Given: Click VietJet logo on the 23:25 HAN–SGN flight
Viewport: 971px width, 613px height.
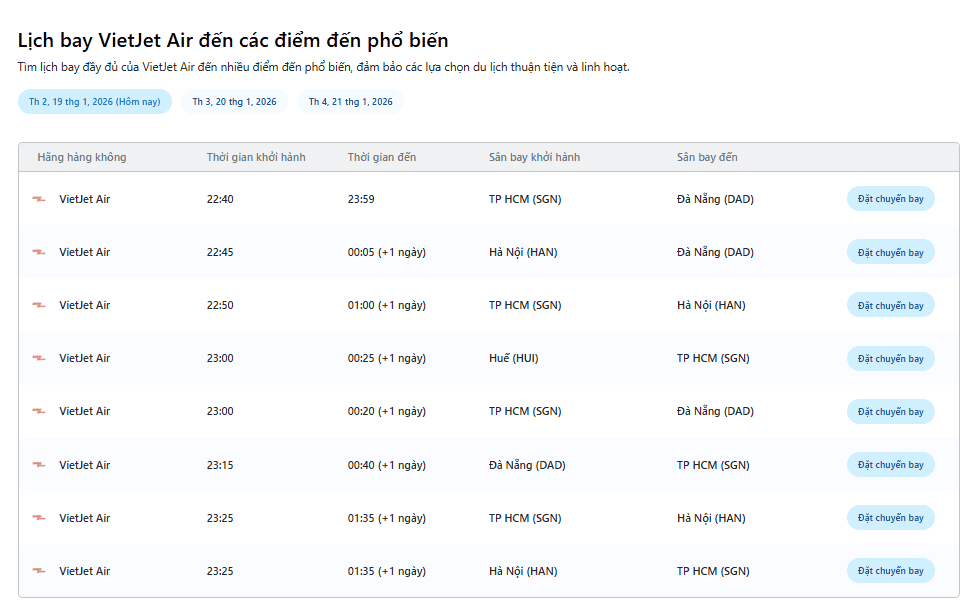Looking at the screenshot, I should pos(39,571).
